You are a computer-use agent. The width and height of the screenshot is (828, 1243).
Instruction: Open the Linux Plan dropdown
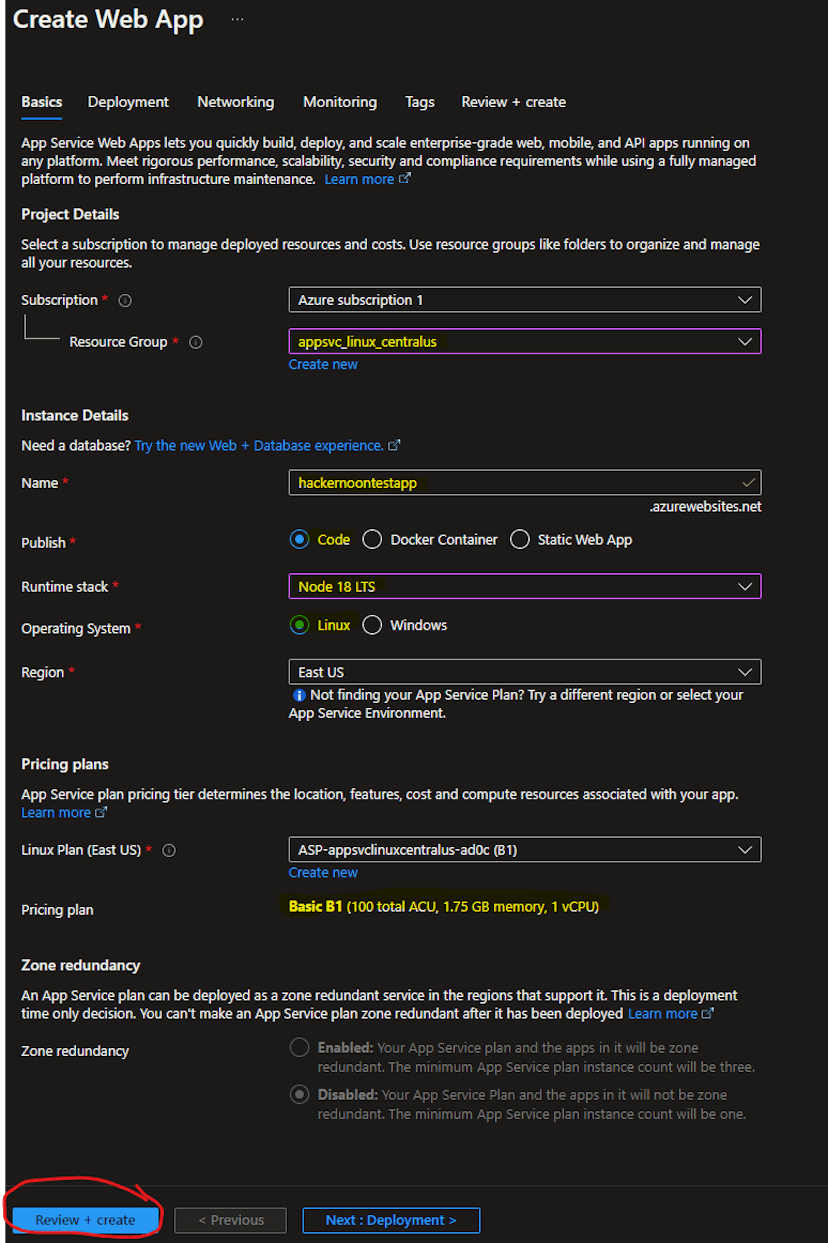pyautogui.click(x=746, y=849)
